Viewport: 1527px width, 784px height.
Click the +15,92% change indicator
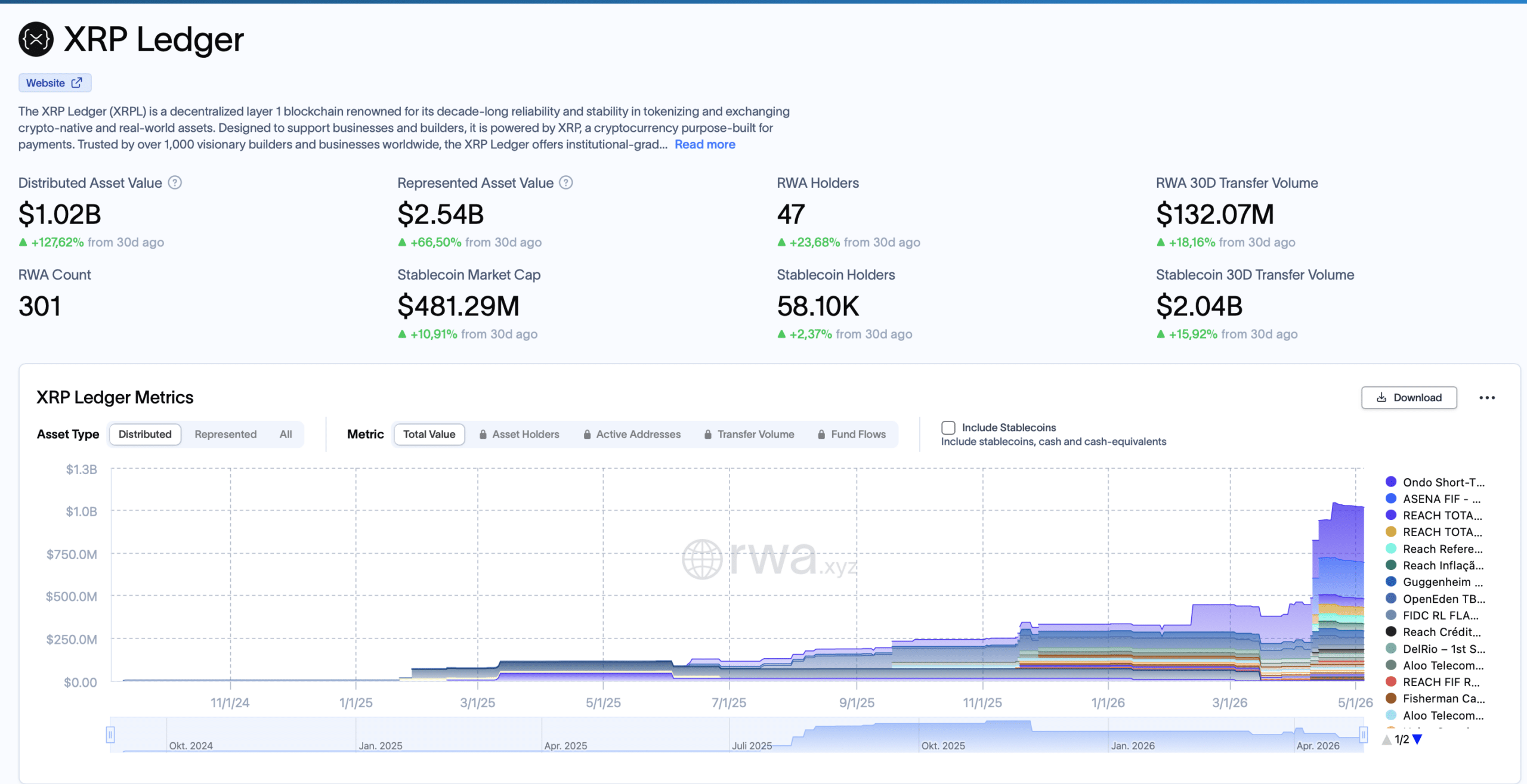[x=1187, y=334]
